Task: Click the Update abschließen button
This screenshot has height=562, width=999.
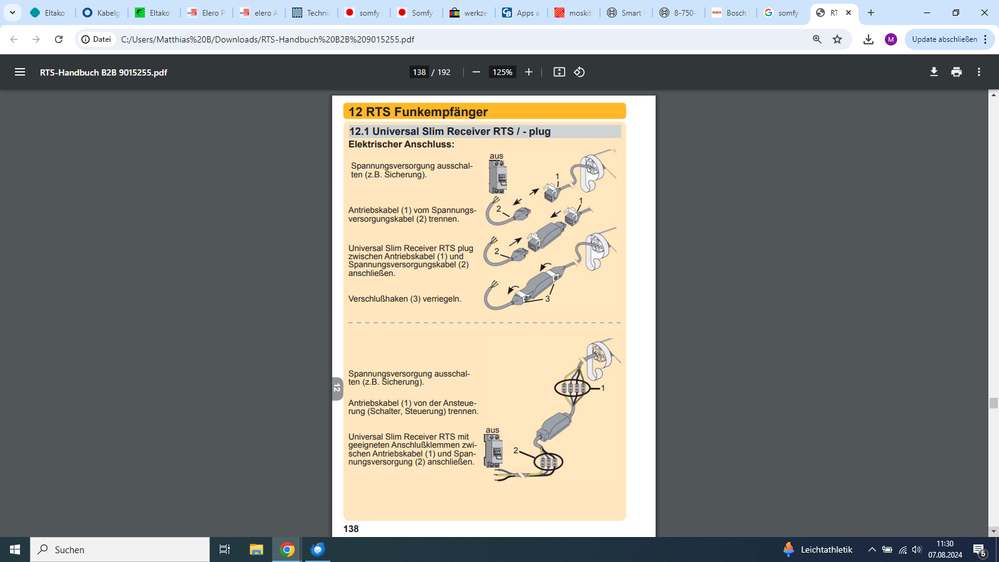Action: [943, 39]
